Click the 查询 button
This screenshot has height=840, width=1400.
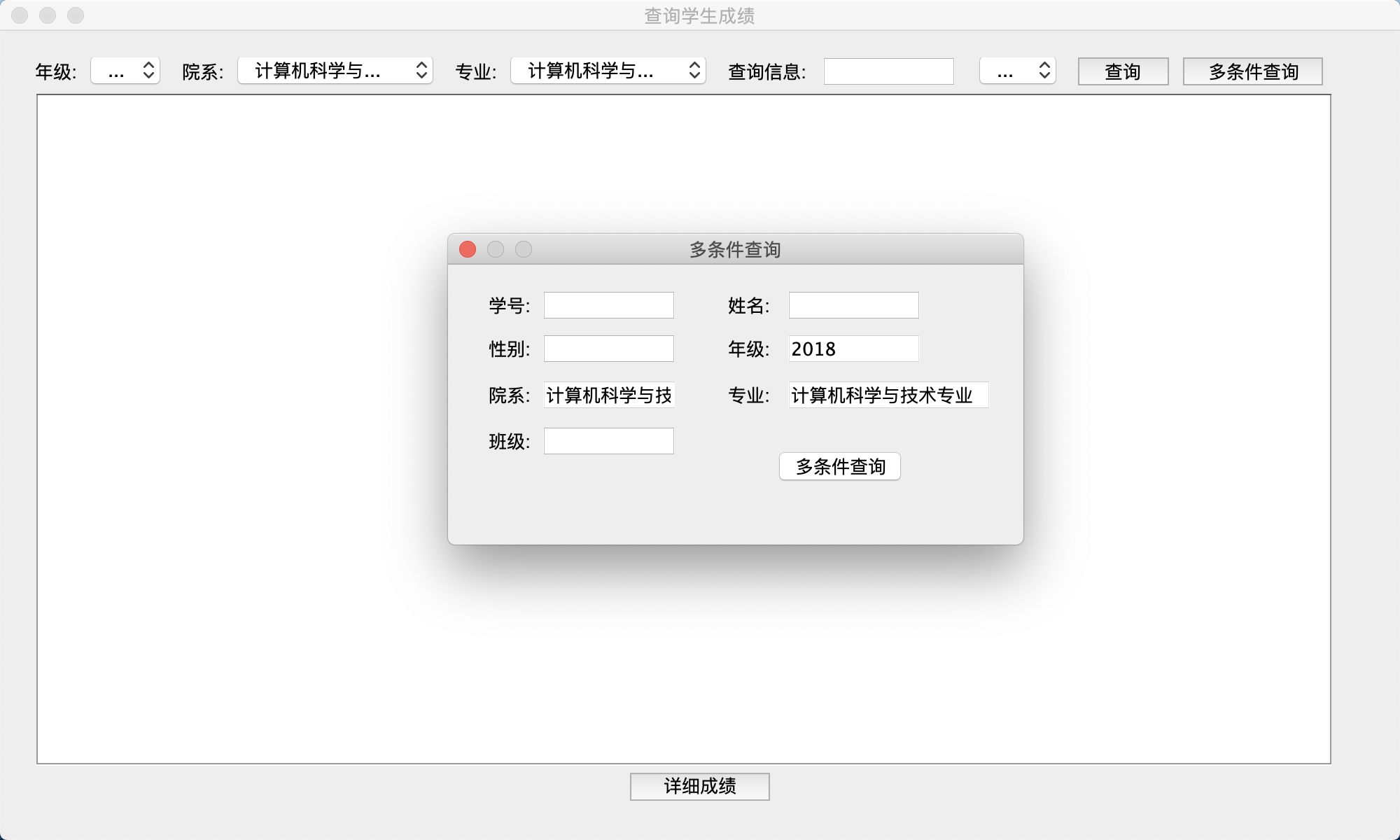1123,71
